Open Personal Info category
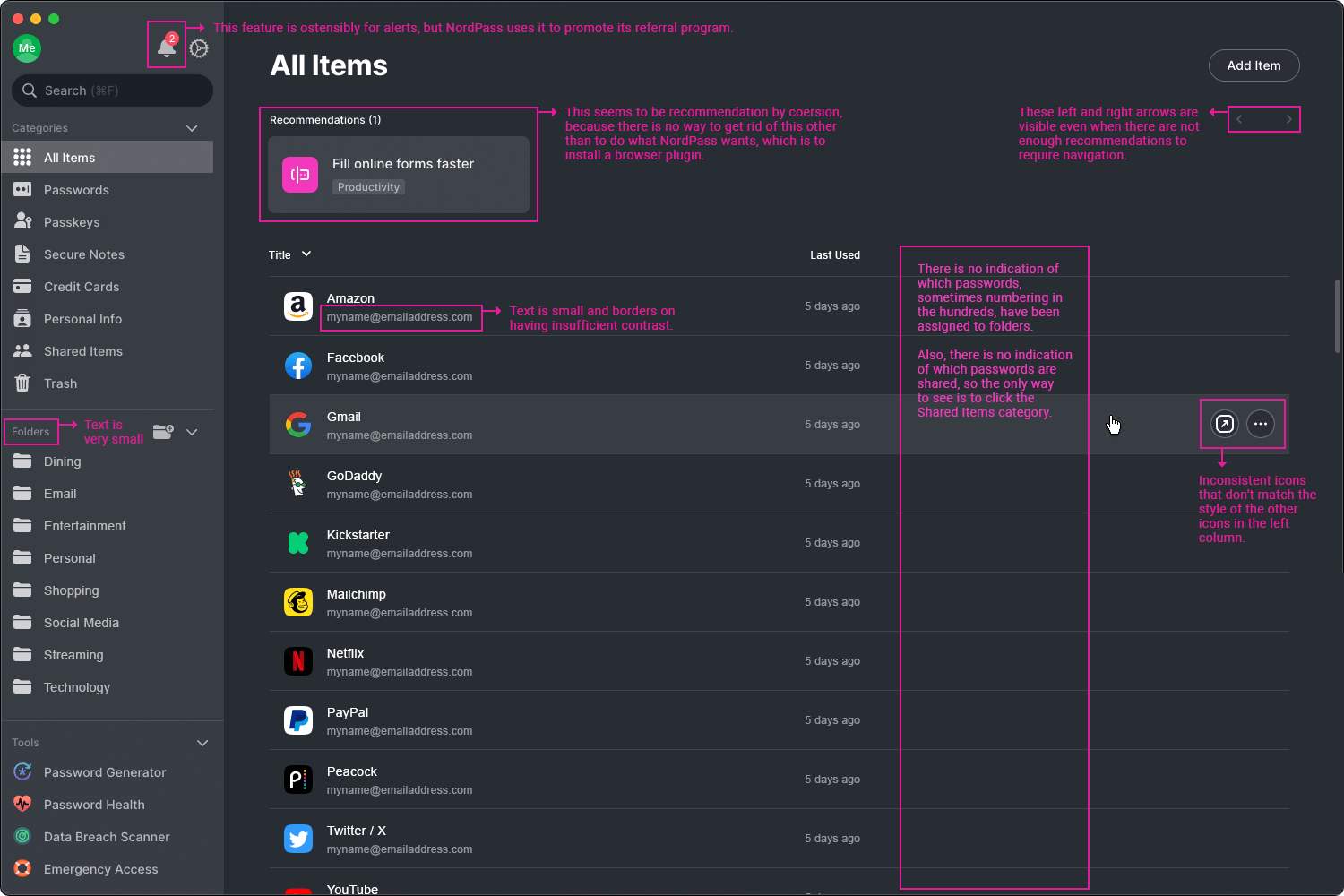 click(108, 319)
